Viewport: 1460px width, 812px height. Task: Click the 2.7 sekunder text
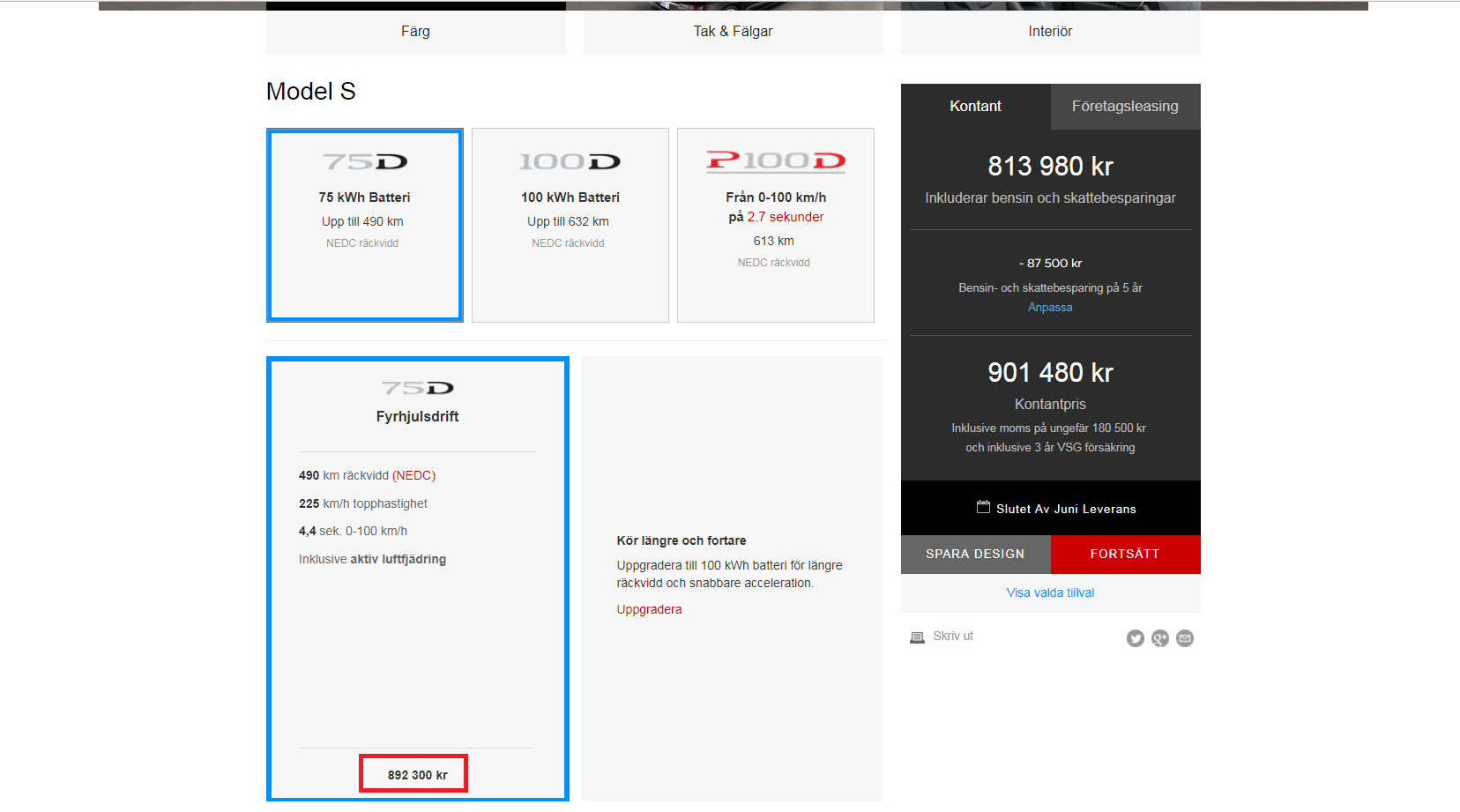click(x=786, y=217)
